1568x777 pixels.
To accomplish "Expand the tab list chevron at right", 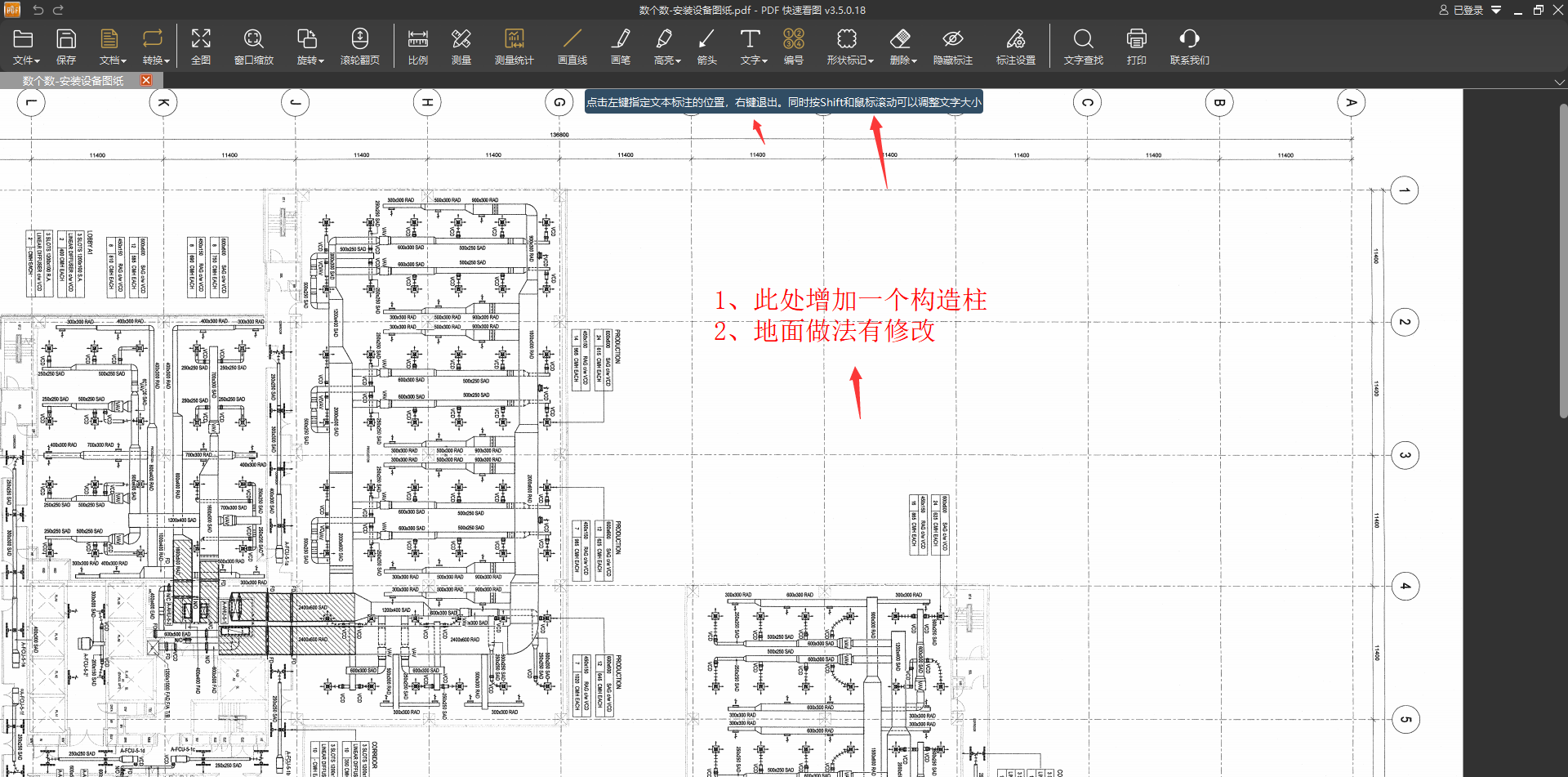I will tap(1559, 82).
